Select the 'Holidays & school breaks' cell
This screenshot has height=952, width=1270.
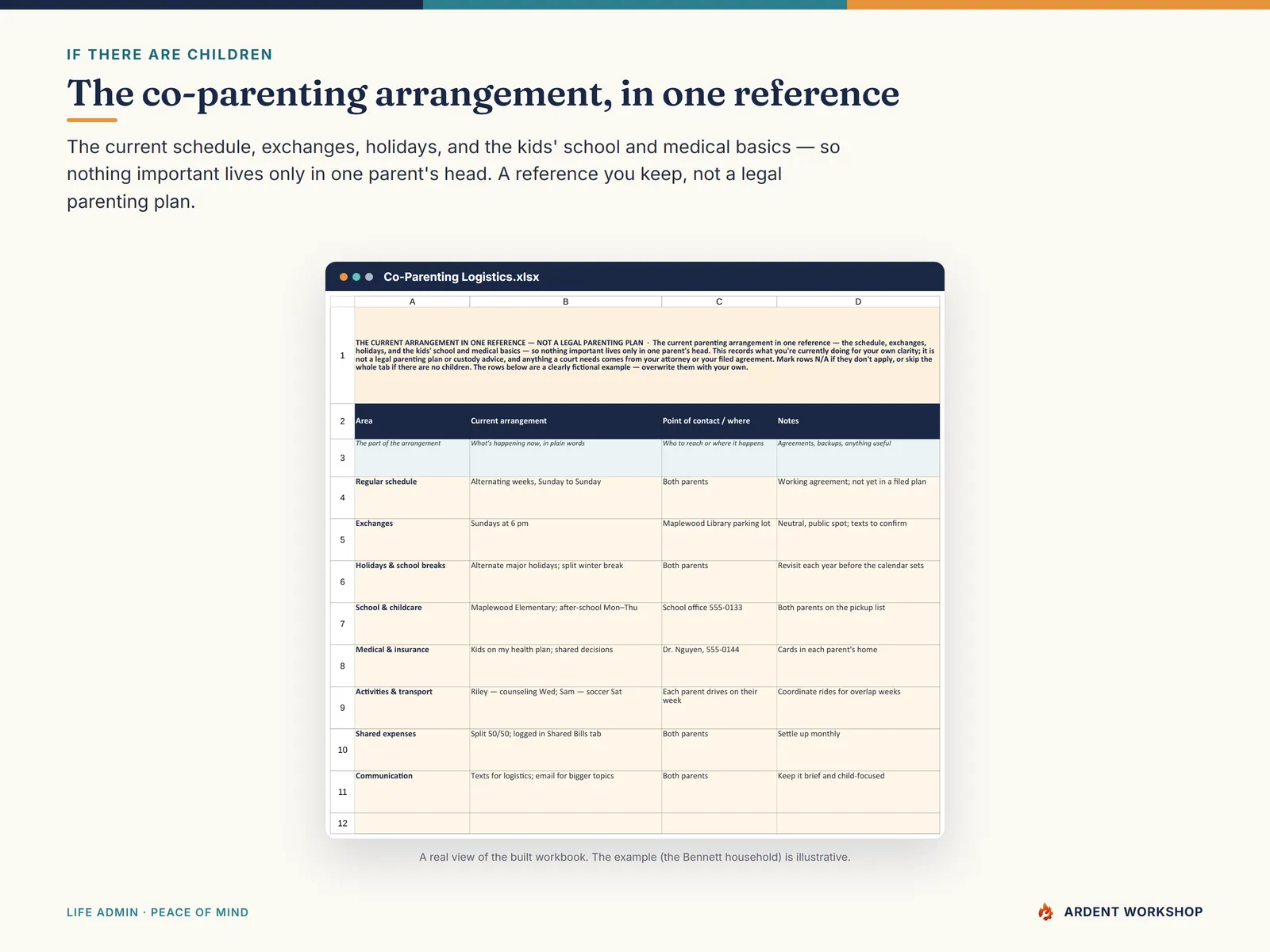[x=412, y=582]
